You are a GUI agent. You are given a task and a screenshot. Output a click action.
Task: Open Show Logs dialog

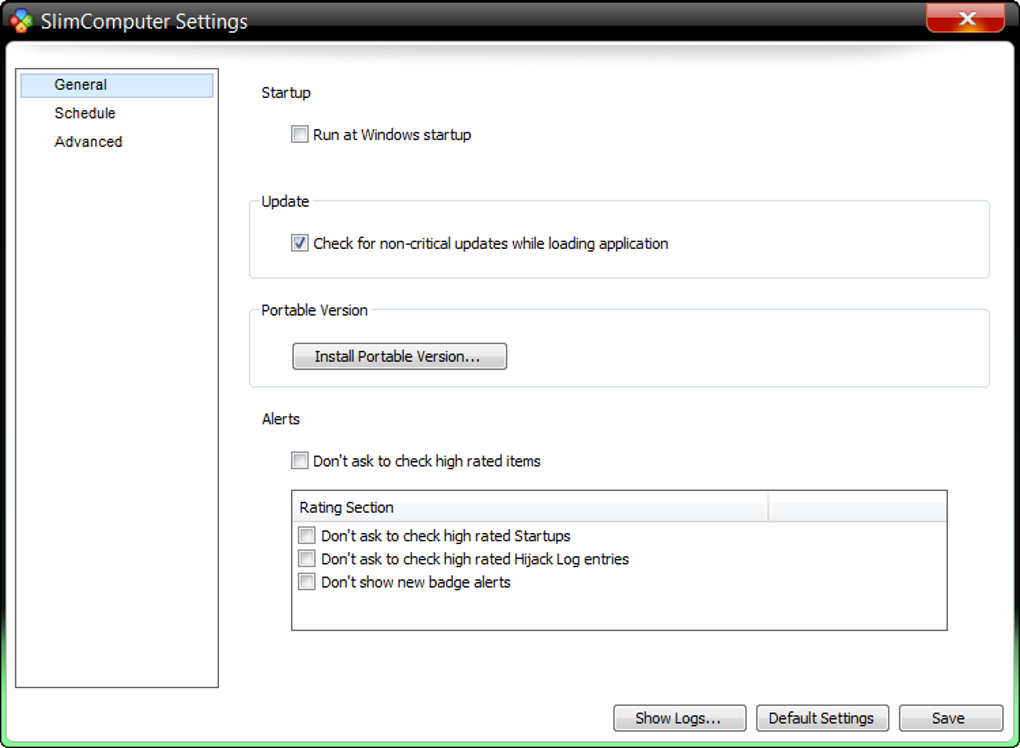[679, 718]
